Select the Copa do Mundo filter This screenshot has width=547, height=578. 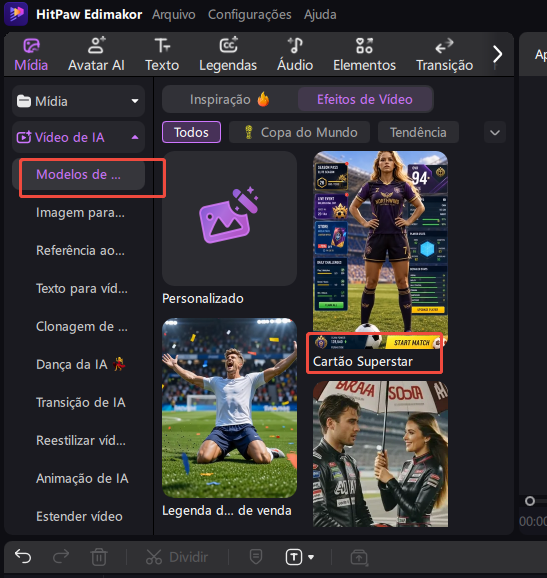[299, 132]
